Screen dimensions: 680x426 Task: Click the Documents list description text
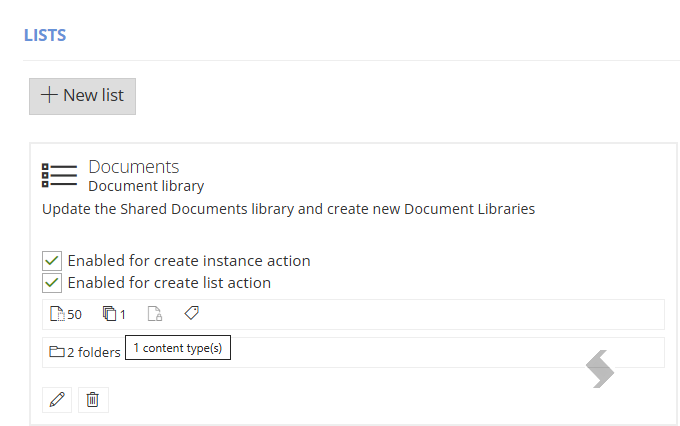point(288,209)
